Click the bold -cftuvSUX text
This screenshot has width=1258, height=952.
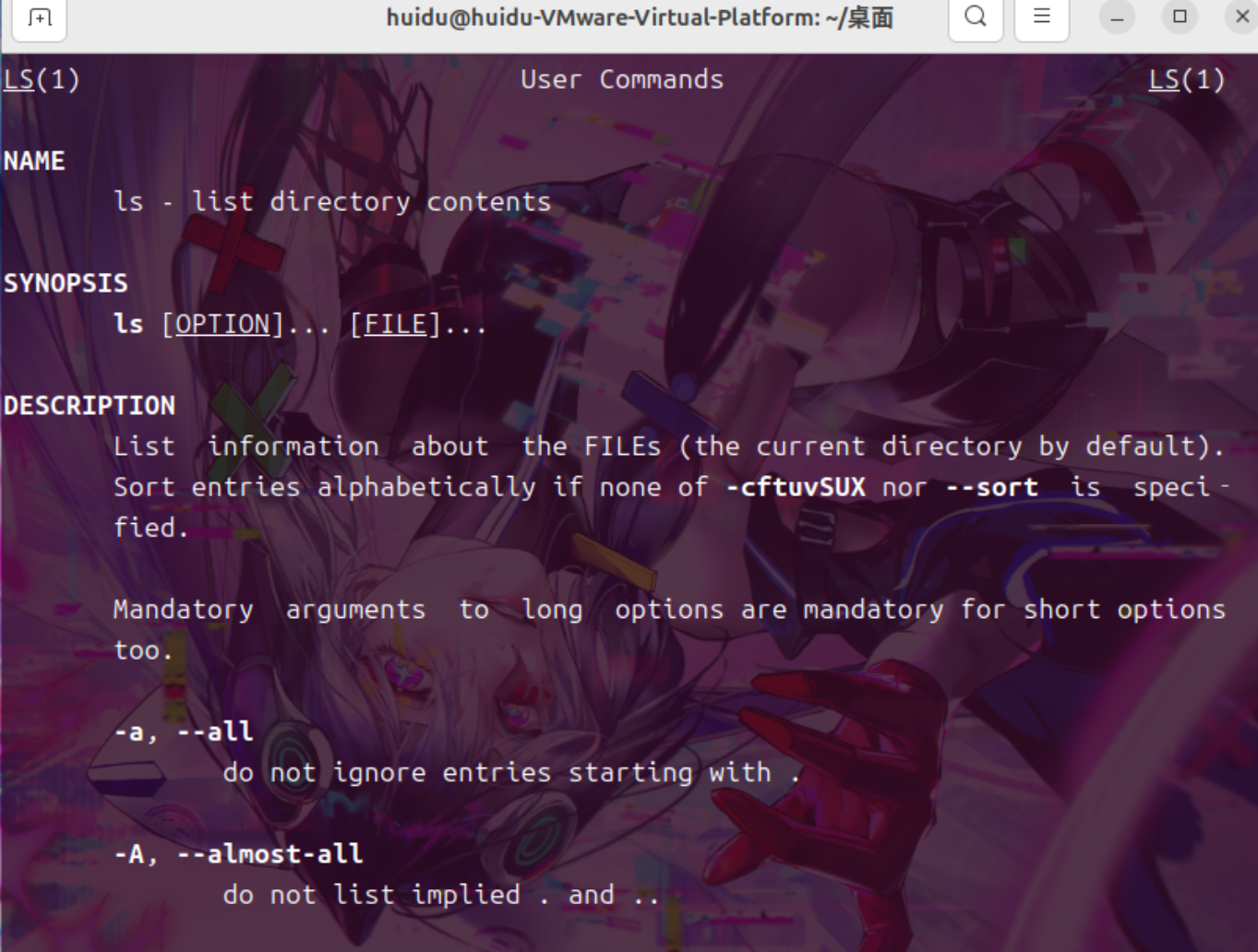pos(796,487)
